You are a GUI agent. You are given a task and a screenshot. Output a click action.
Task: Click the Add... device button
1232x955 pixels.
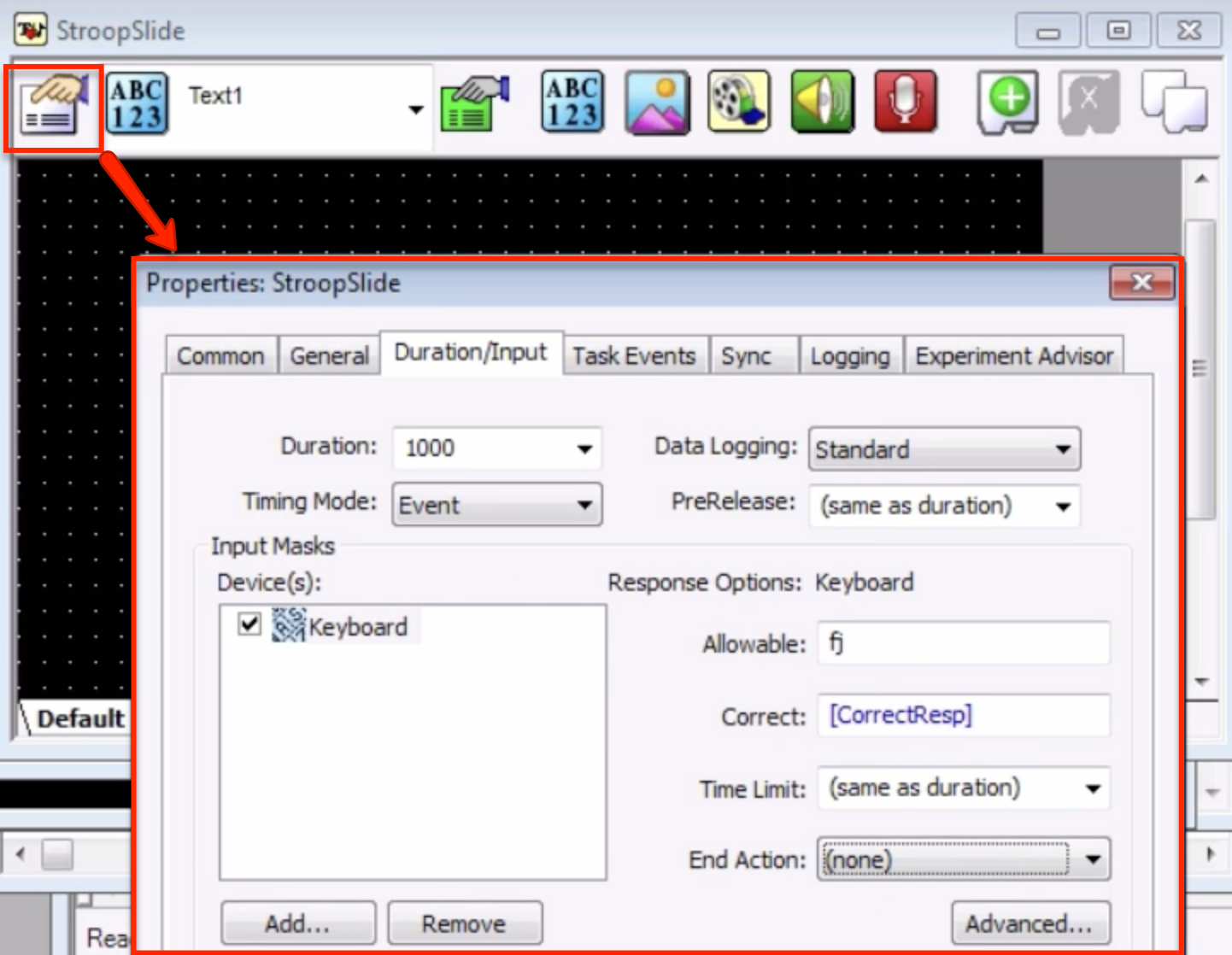coord(297,923)
